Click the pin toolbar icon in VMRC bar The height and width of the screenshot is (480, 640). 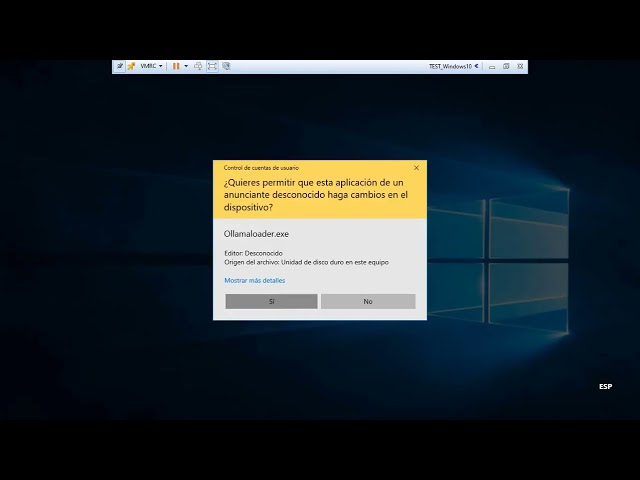[120, 66]
